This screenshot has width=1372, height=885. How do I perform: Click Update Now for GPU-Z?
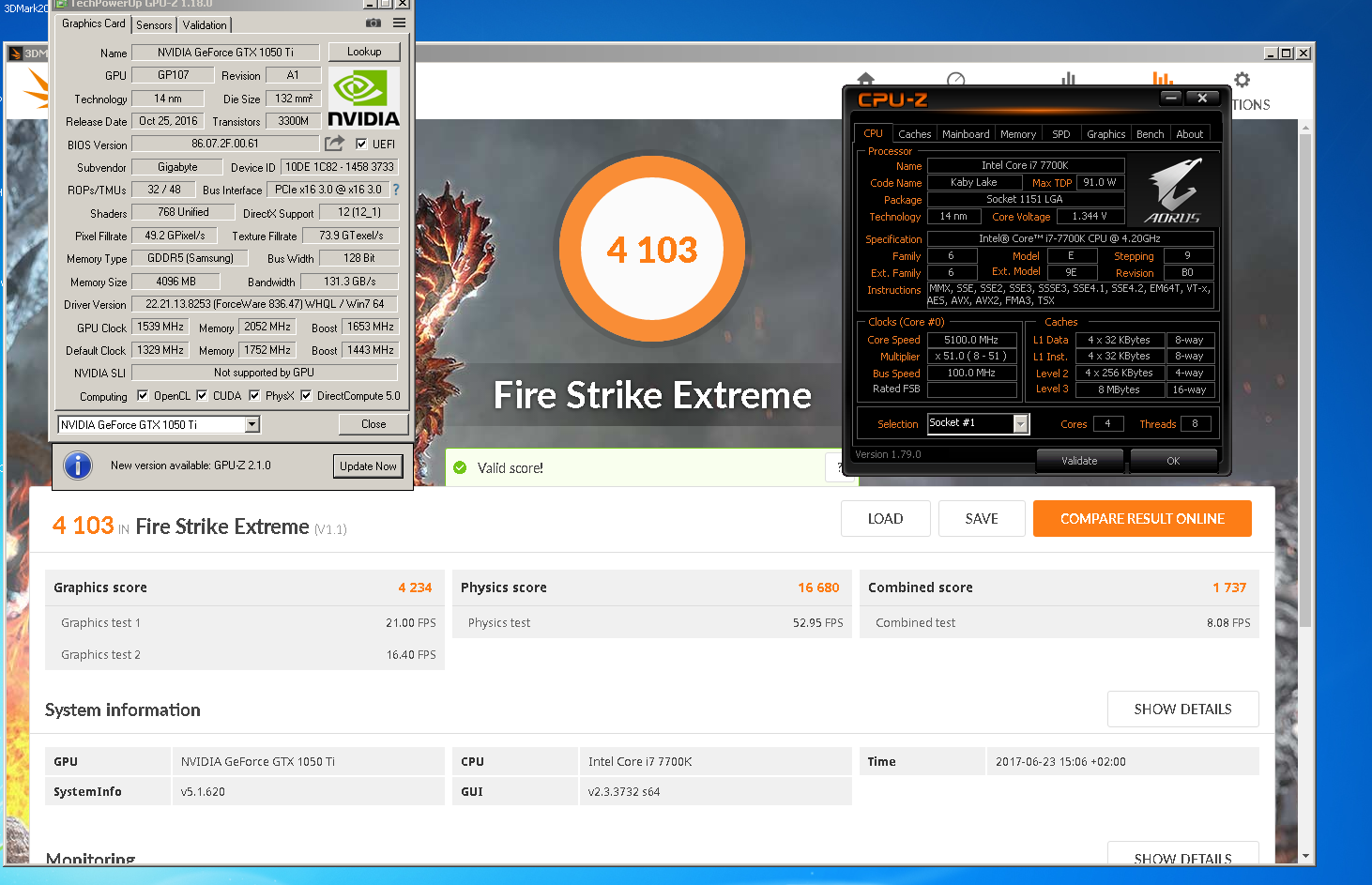(368, 466)
